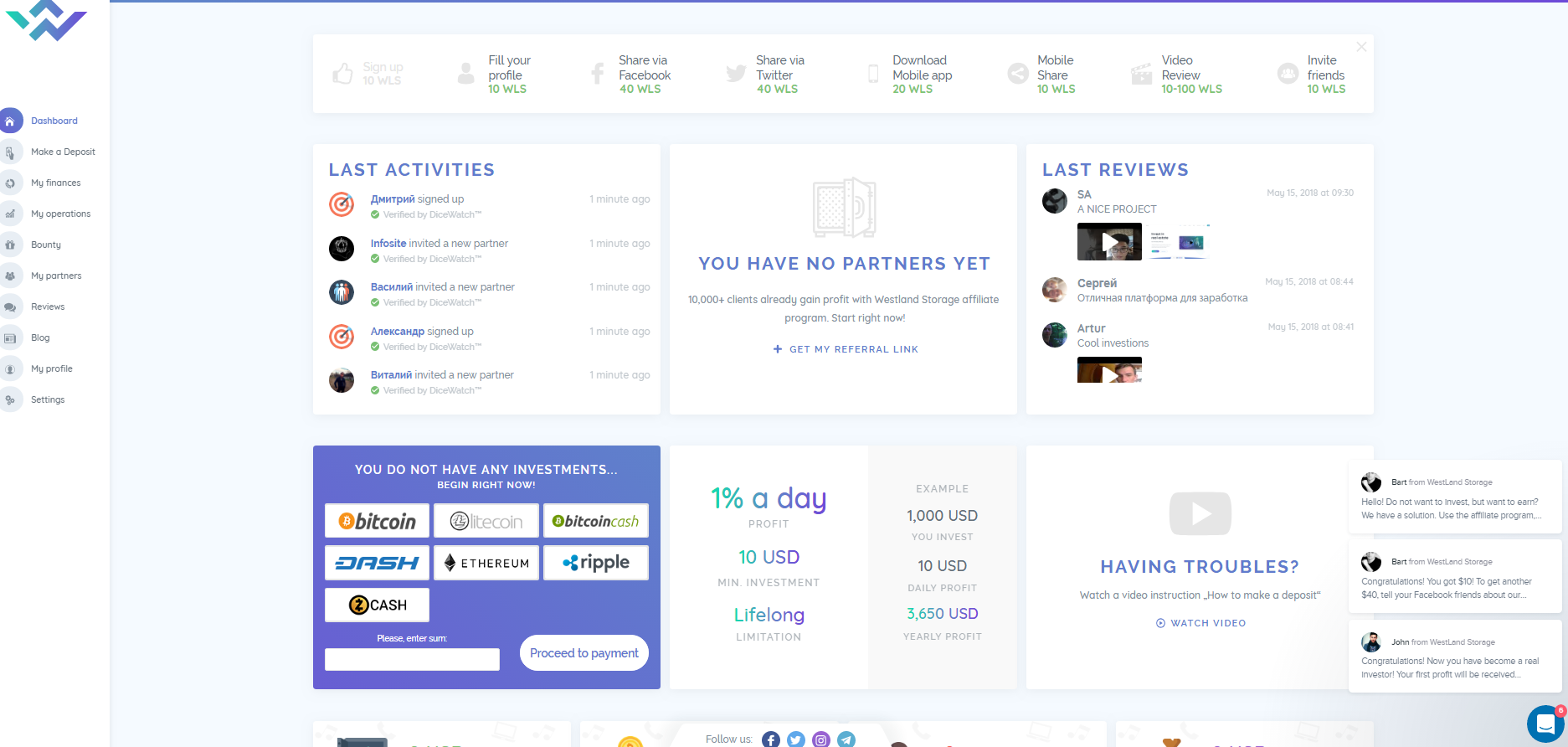Open Settings from the sidebar
This screenshot has height=747, width=1568.
[48, 399]
